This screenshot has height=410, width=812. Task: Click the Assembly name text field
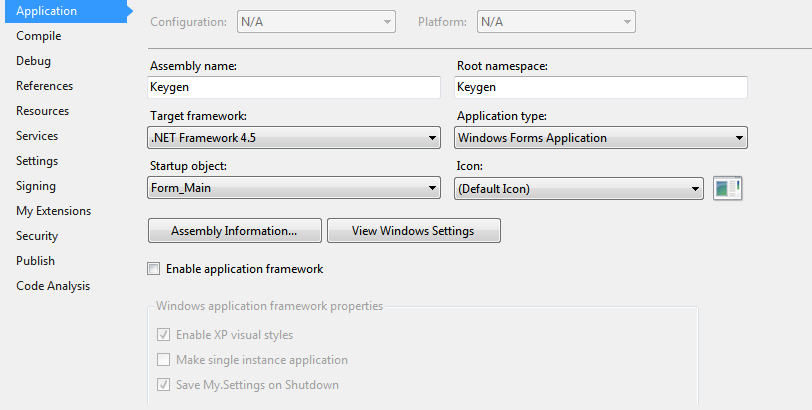[x=294, y=88]
